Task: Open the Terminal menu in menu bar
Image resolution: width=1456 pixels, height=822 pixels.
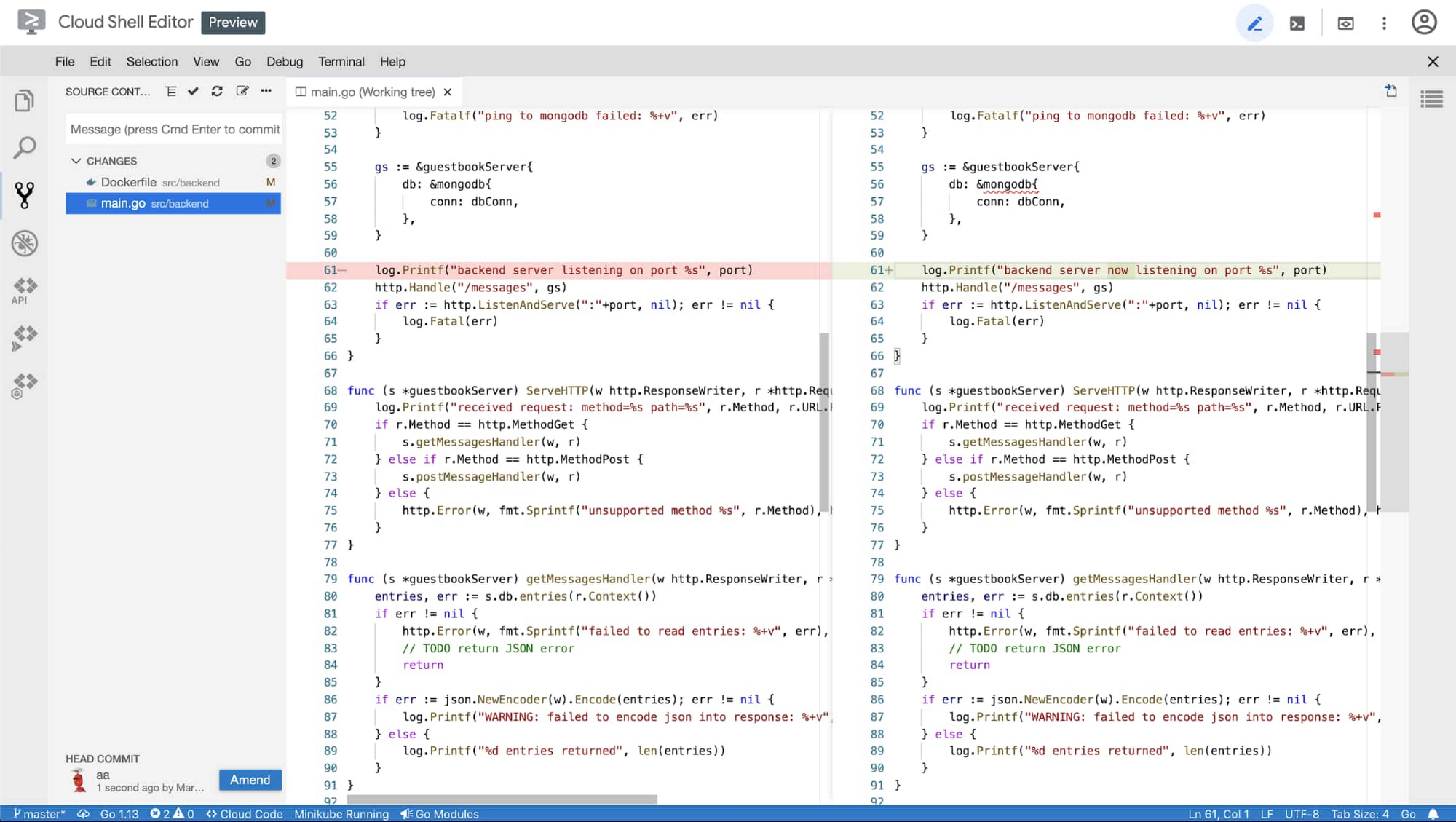Action: (x=342, y=61)
